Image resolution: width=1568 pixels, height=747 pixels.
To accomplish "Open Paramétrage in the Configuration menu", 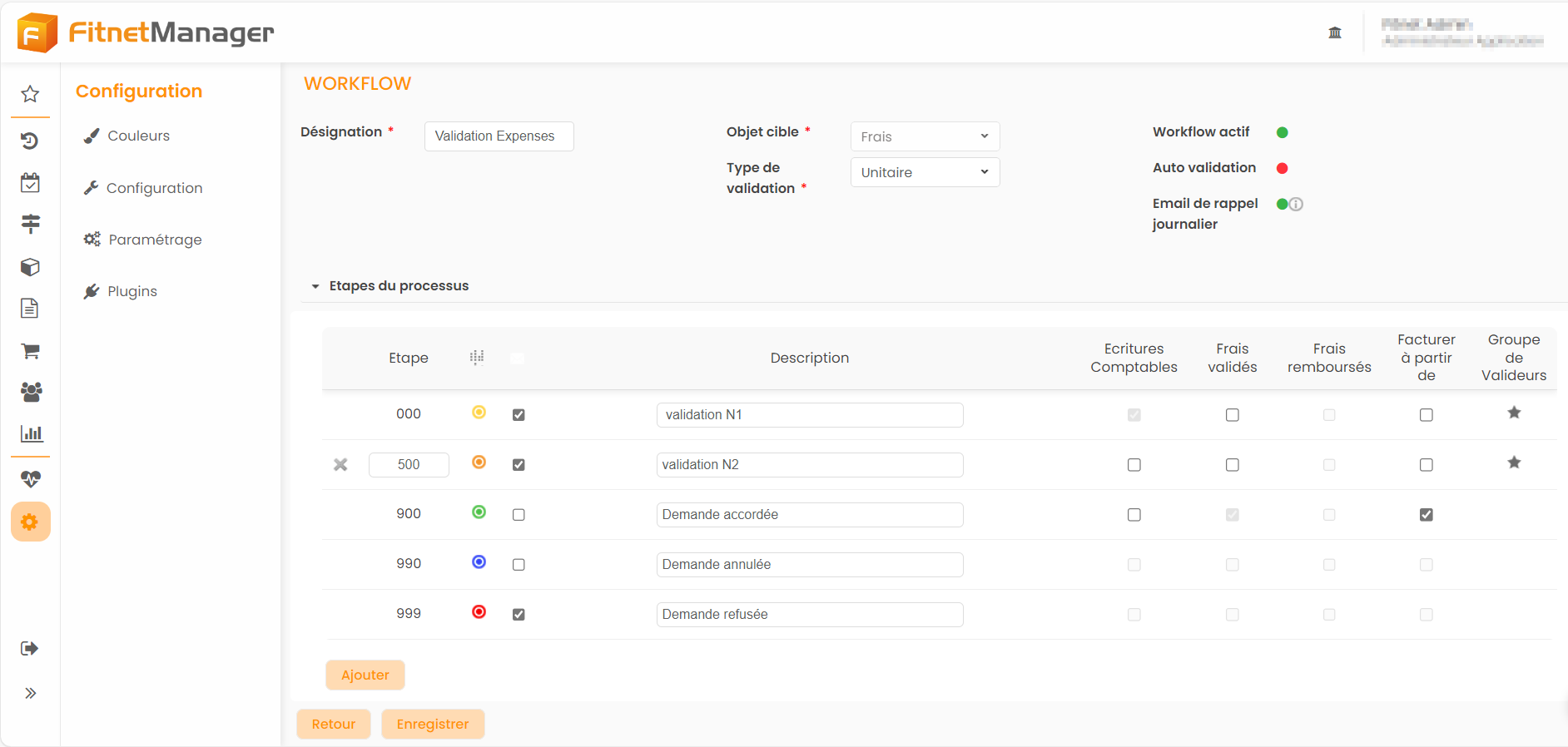I will click(x=155, y=240).
